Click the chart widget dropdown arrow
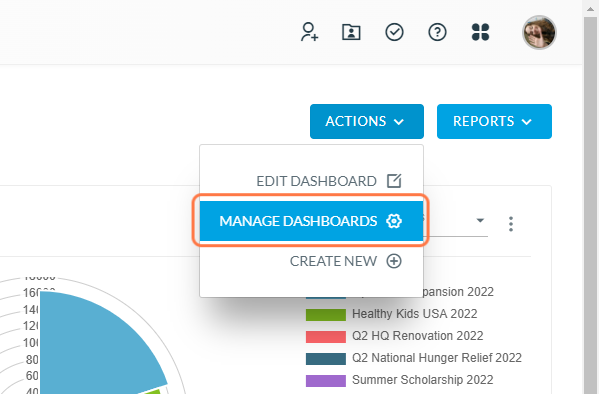 (480, 220)
